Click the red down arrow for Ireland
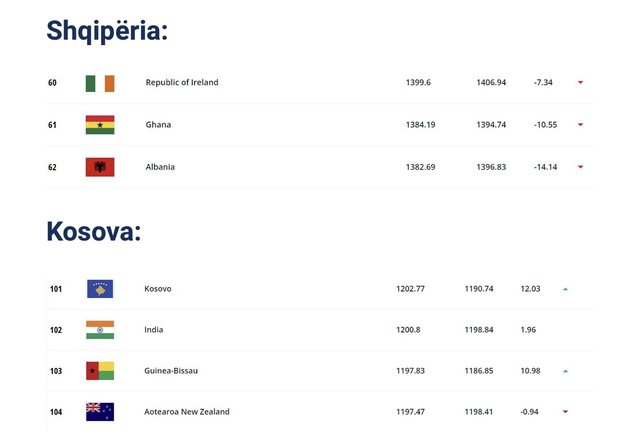This screenshot has width=640, height=439. coord(580,83)
